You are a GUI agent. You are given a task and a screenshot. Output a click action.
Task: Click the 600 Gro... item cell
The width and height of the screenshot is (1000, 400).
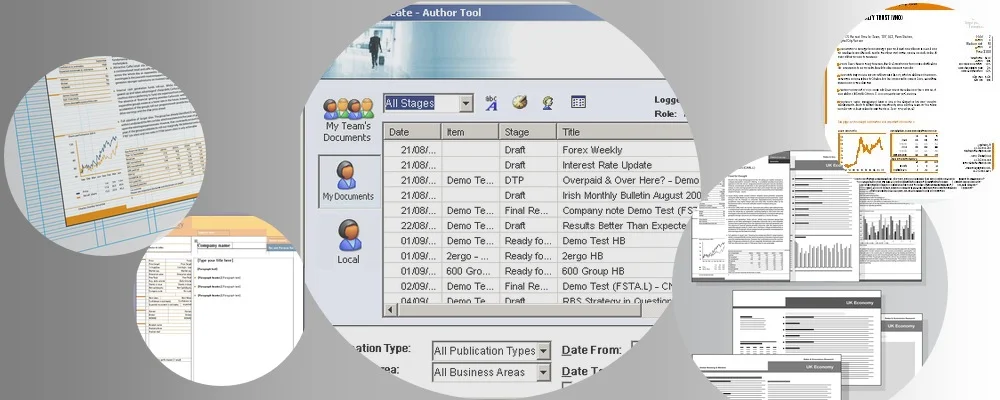click(x=470, y=271)
